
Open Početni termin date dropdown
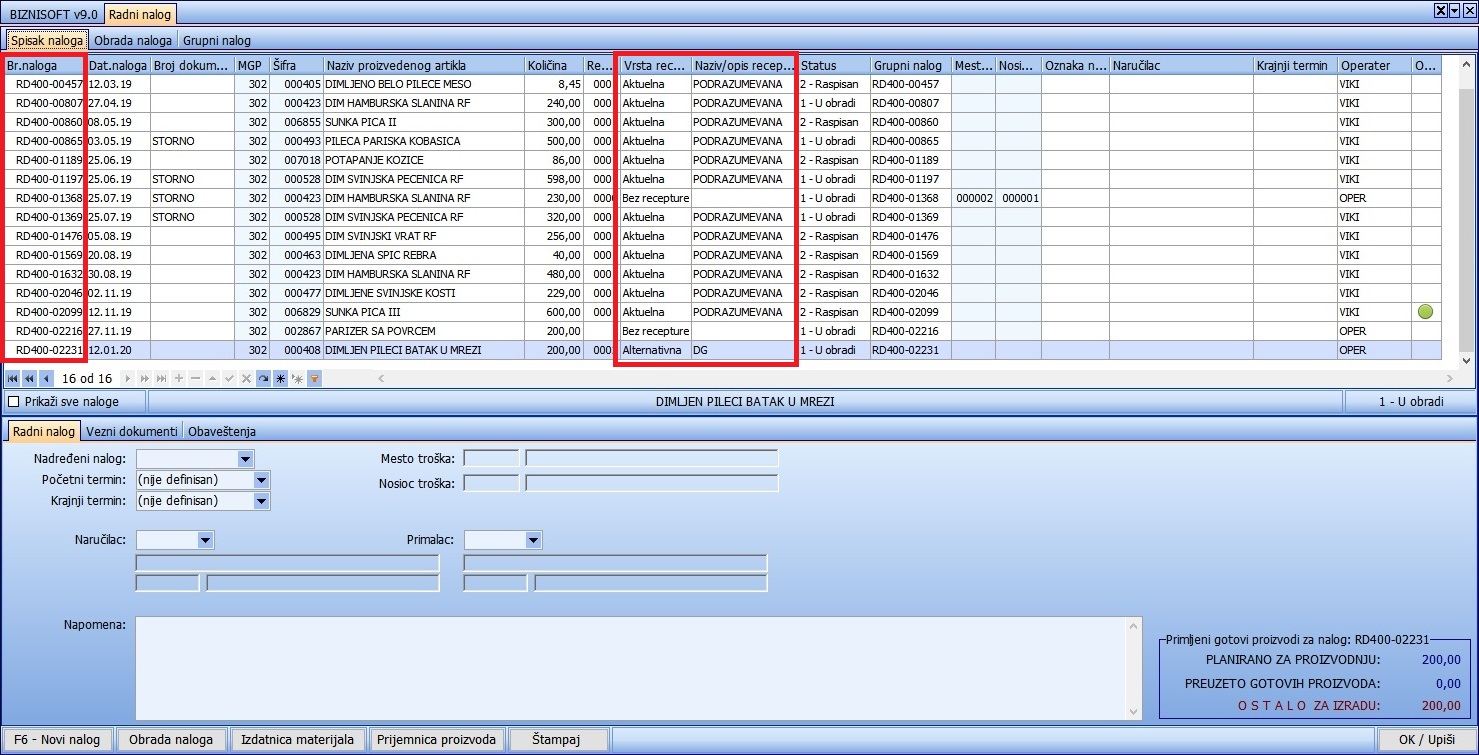[262, 480]
